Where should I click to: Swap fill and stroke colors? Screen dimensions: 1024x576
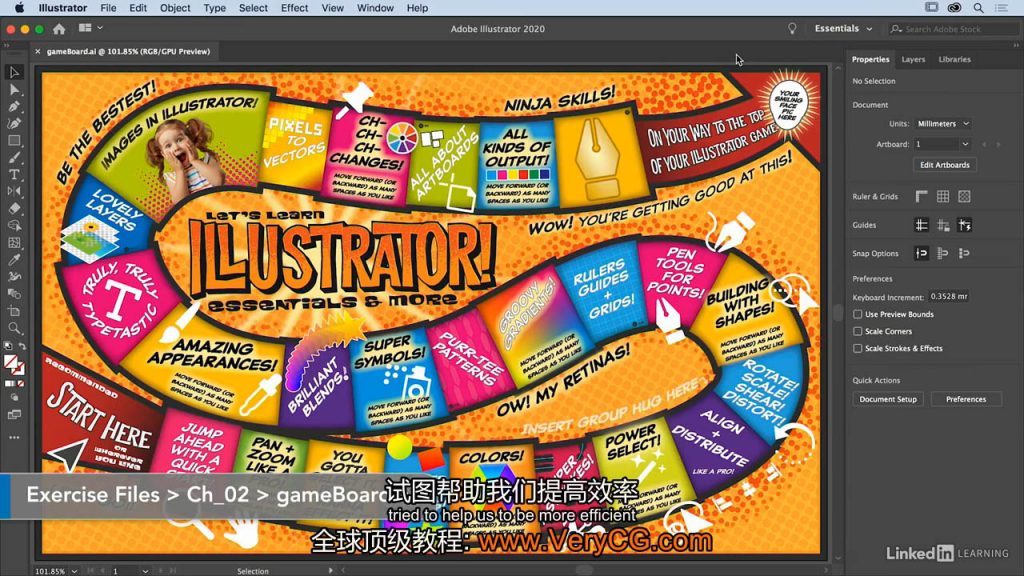(x=22, y=345)
